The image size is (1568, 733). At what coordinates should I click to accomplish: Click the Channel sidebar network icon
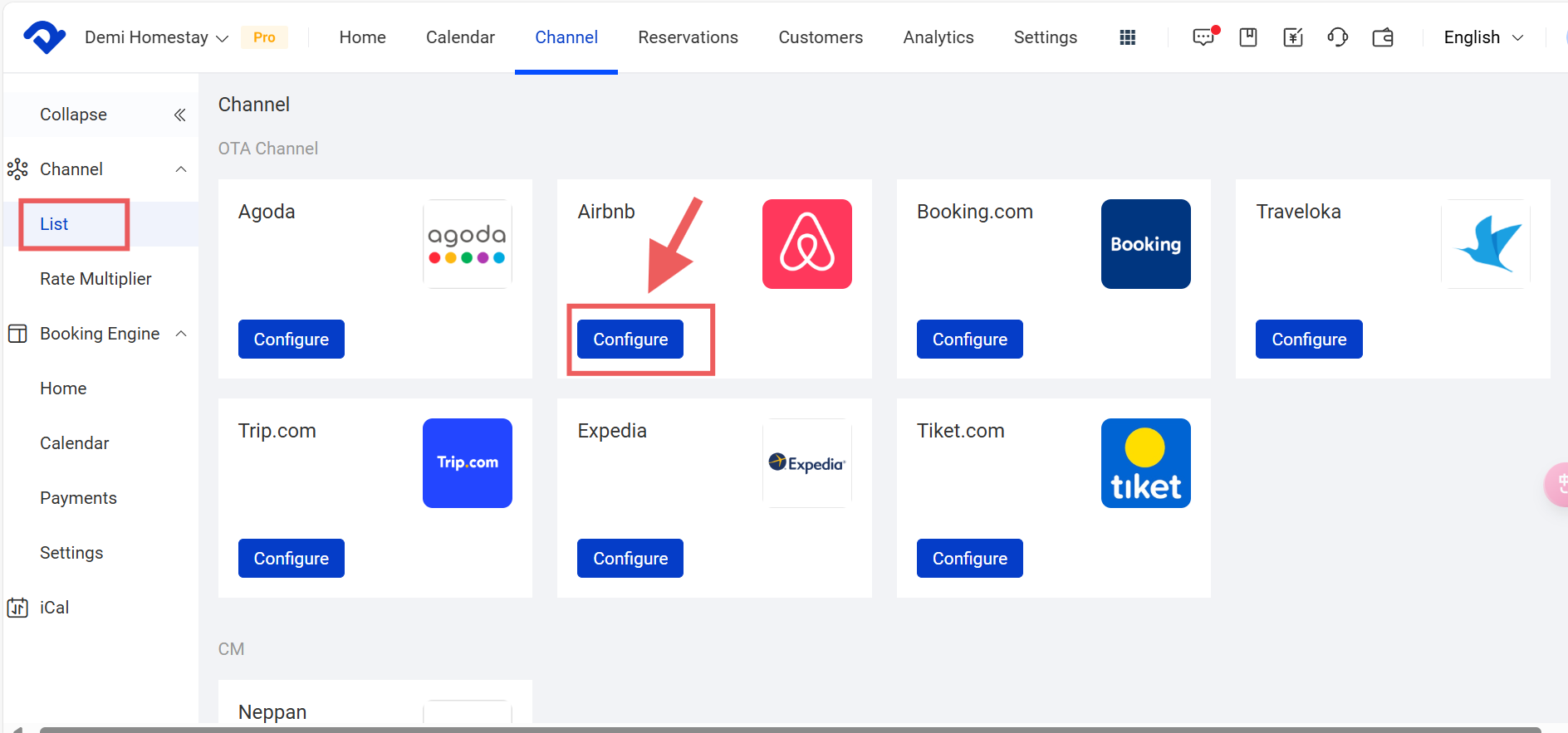pos(17,169)
